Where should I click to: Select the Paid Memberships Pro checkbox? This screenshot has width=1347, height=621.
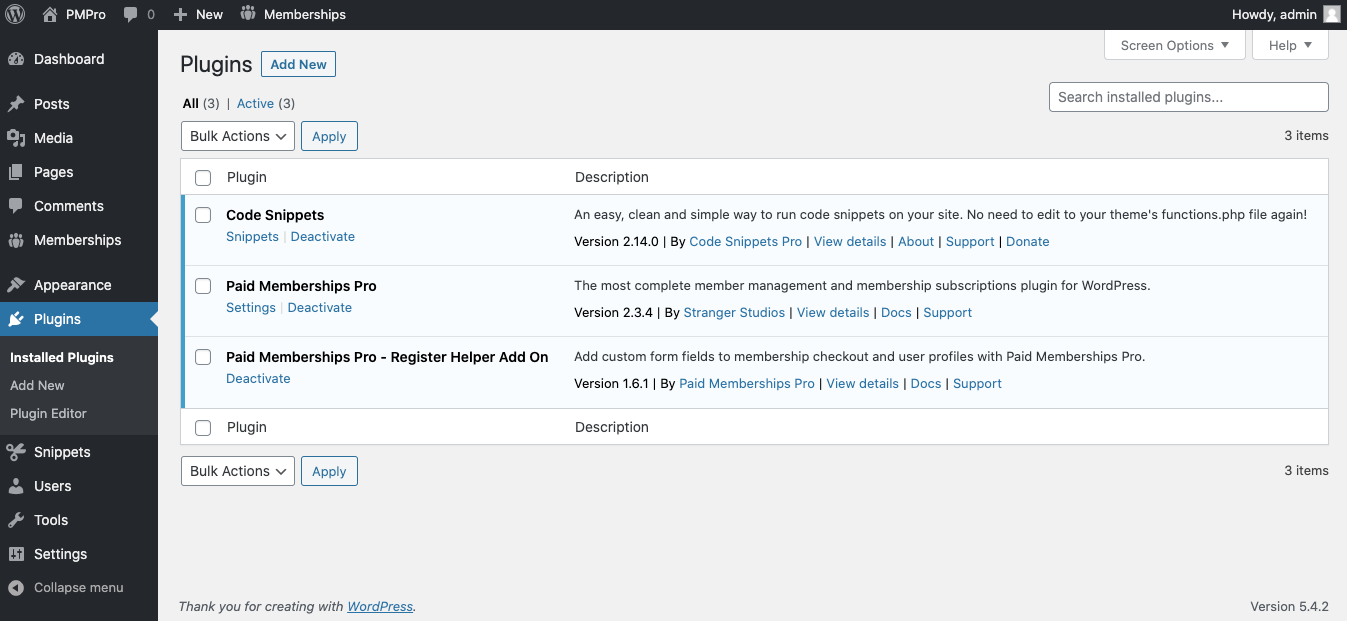pyautogui.click(x=203, y=285)
